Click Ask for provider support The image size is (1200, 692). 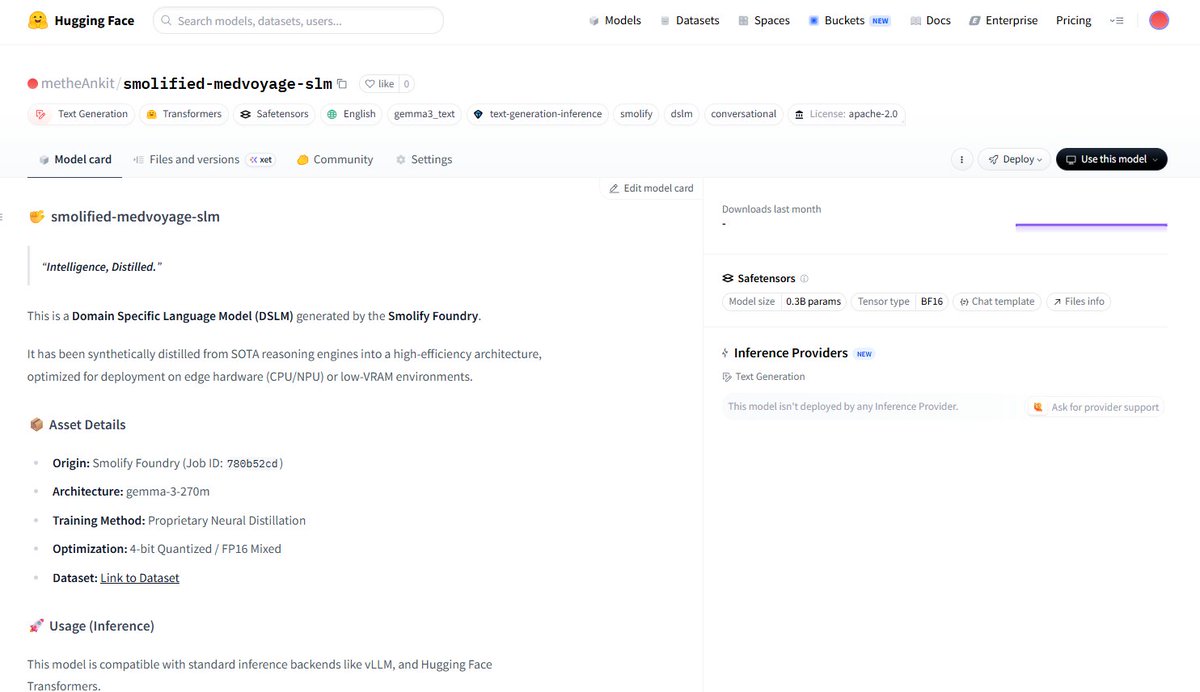coord(1095,407)
